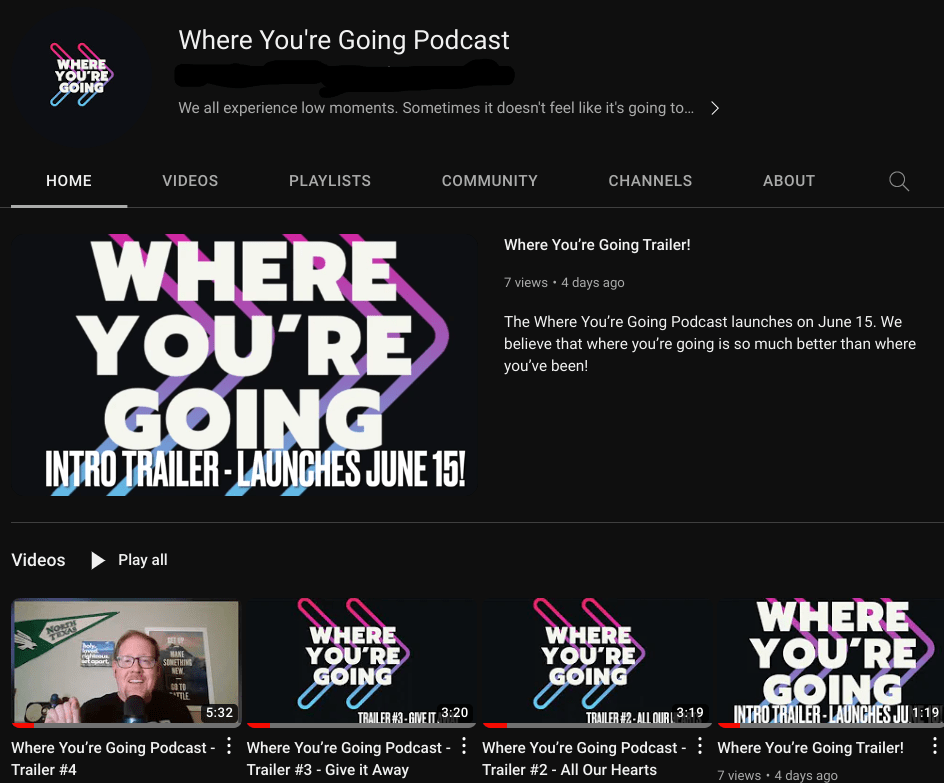Select the Channels tab
This screenshot has height=783, width=944.
(650, 181)
